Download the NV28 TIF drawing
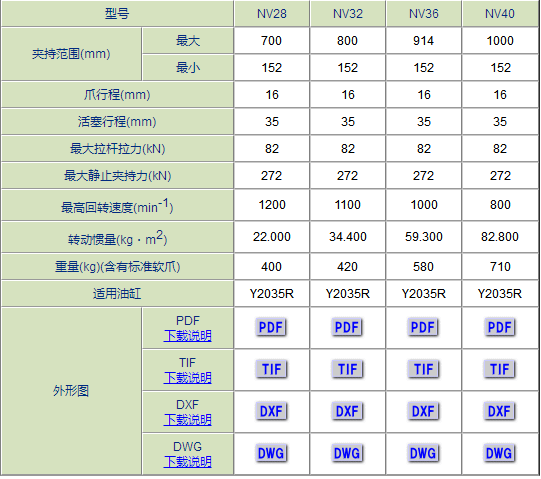 point(271,369)
